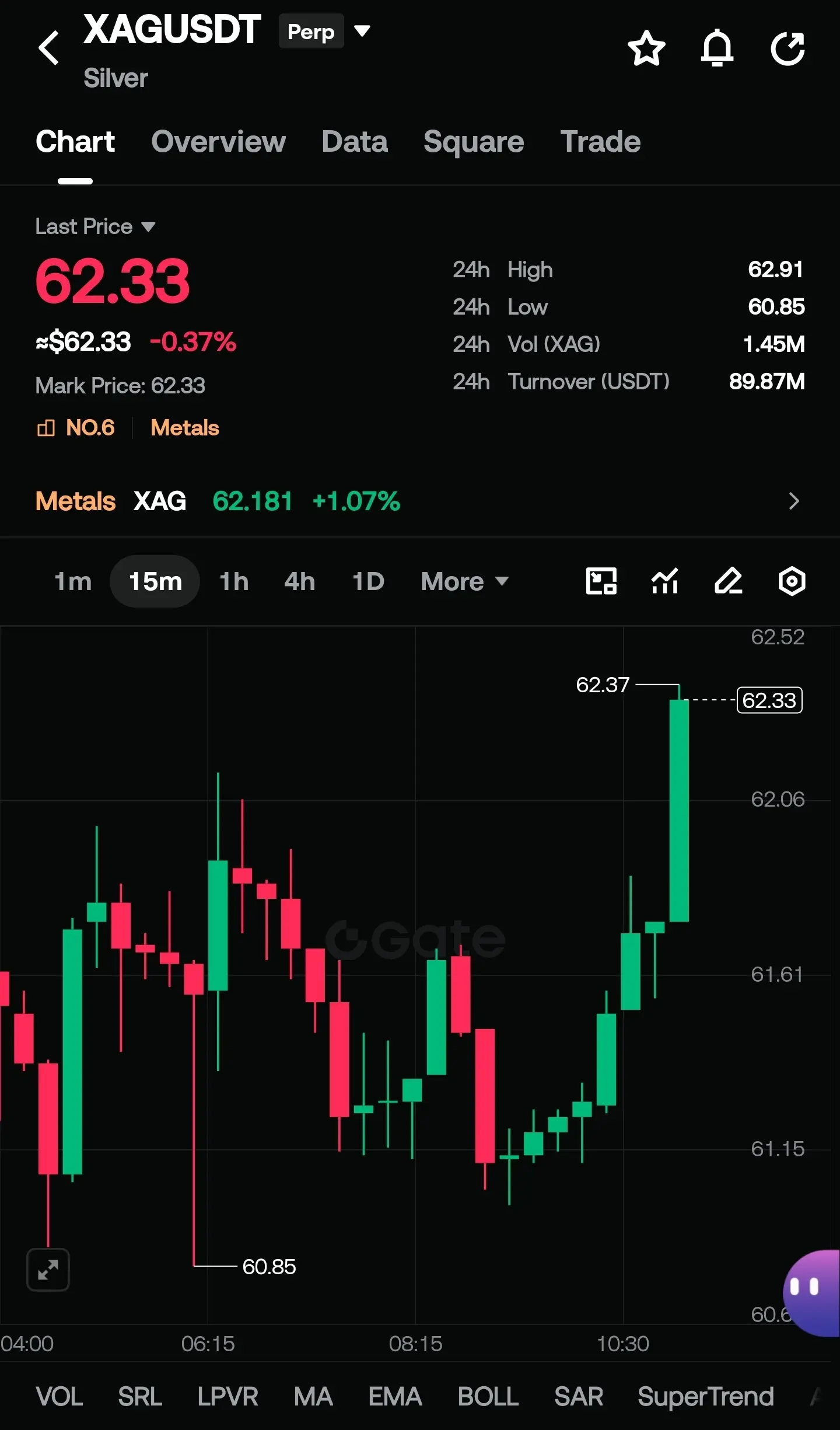Open the More timeframes dropdown
The image size is (840, 1430).
pos(465,581)
